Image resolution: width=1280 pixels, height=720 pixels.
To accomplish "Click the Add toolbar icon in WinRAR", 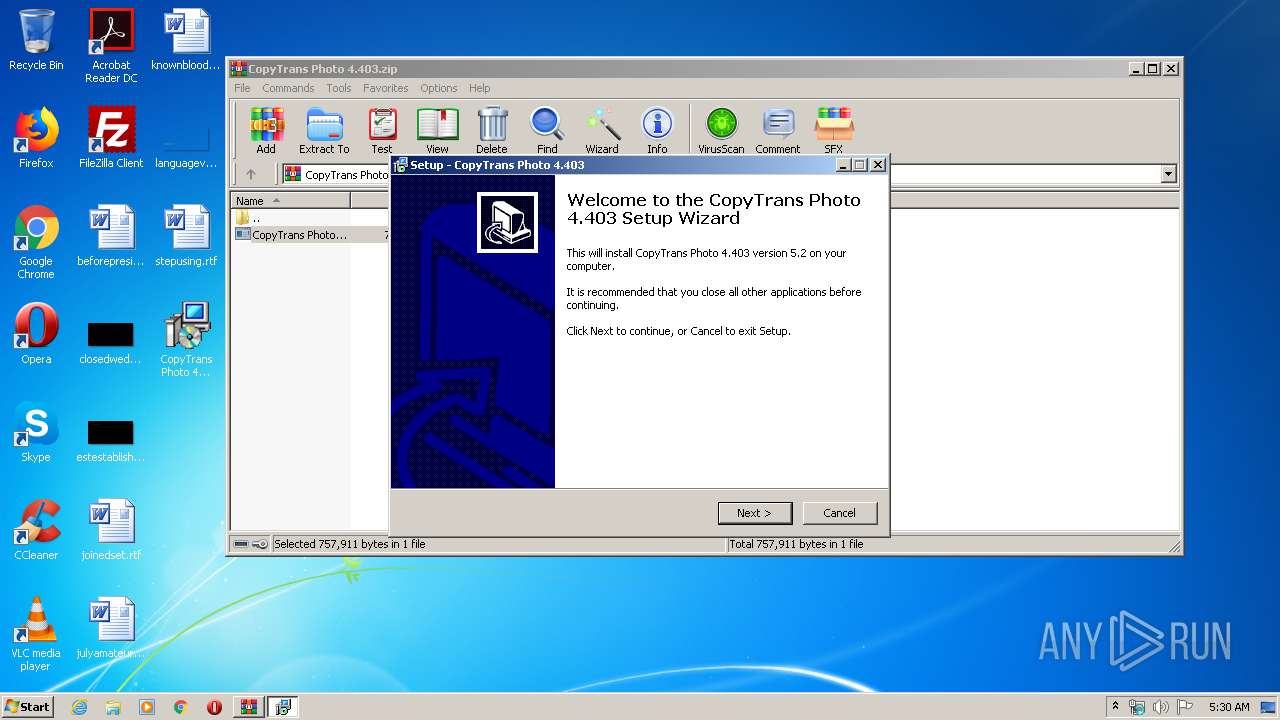I will [x=266, y=131].
